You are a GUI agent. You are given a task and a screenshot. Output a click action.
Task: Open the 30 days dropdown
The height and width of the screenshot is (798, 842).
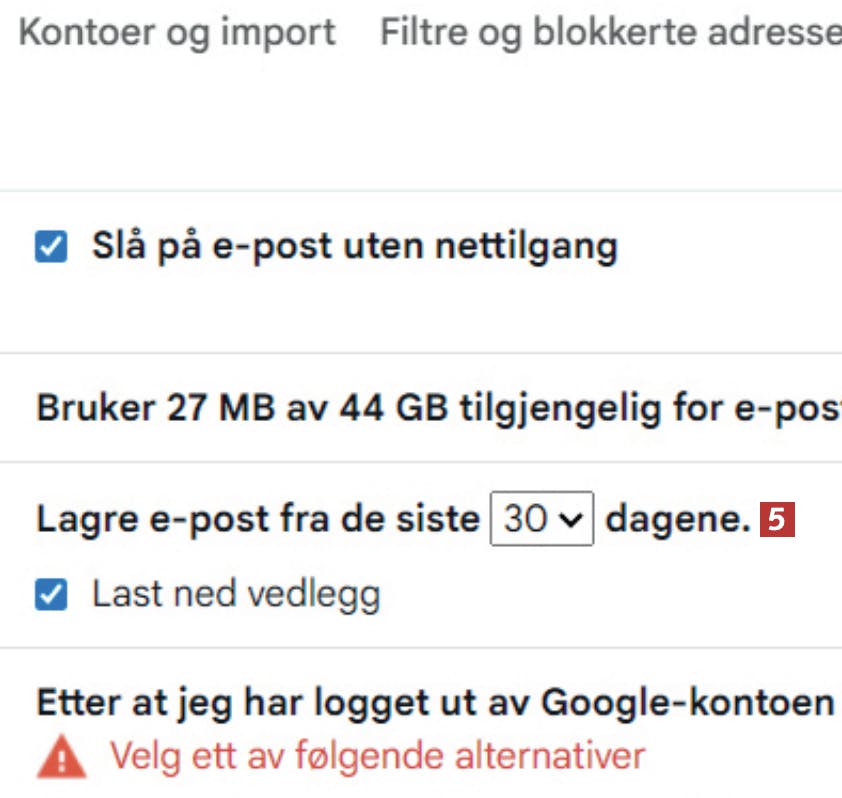point(541,520)
